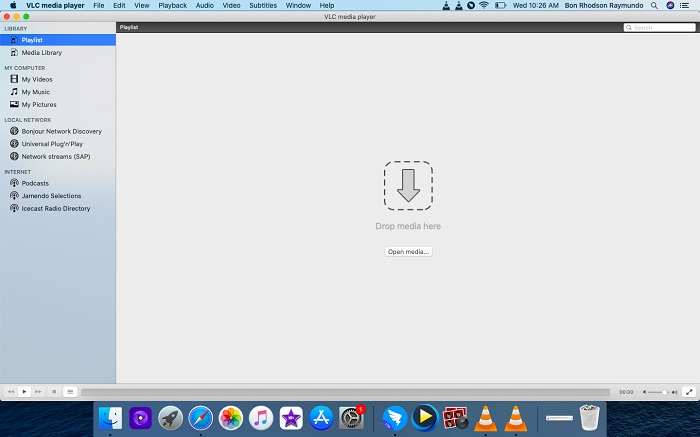This screenshot has width=700, height=437.
Task: Open the Playback menu
Action: click(172, 5)
